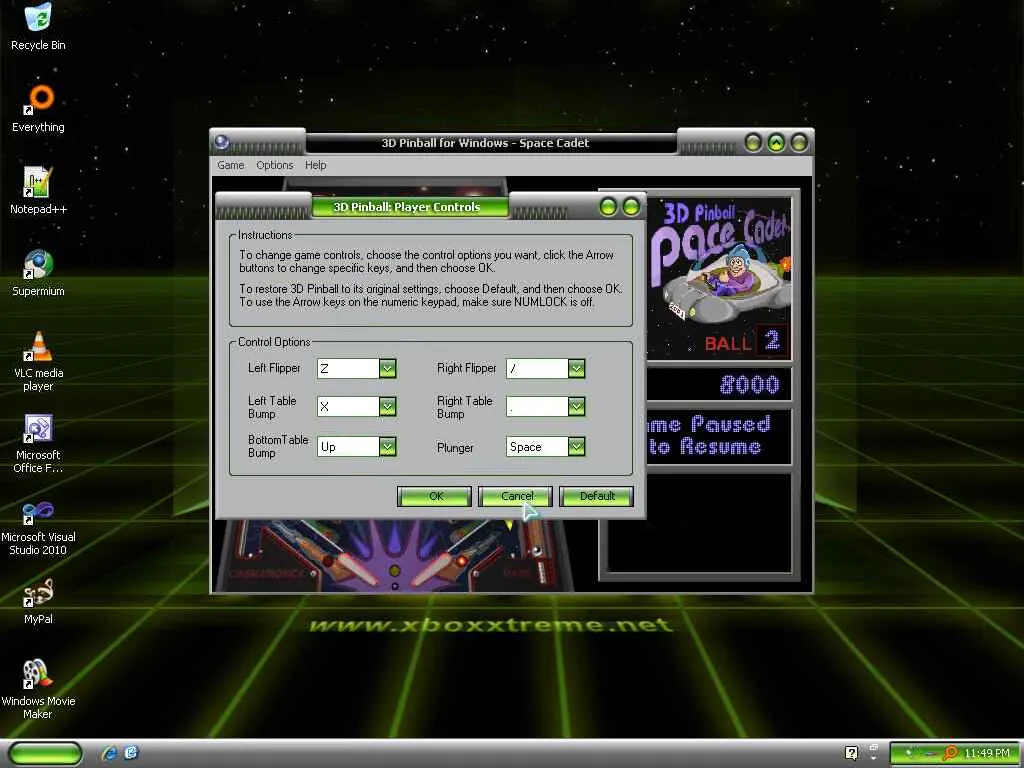Click the green Start button
This screenshot has width=1024, height=768.
coord(46,753)
